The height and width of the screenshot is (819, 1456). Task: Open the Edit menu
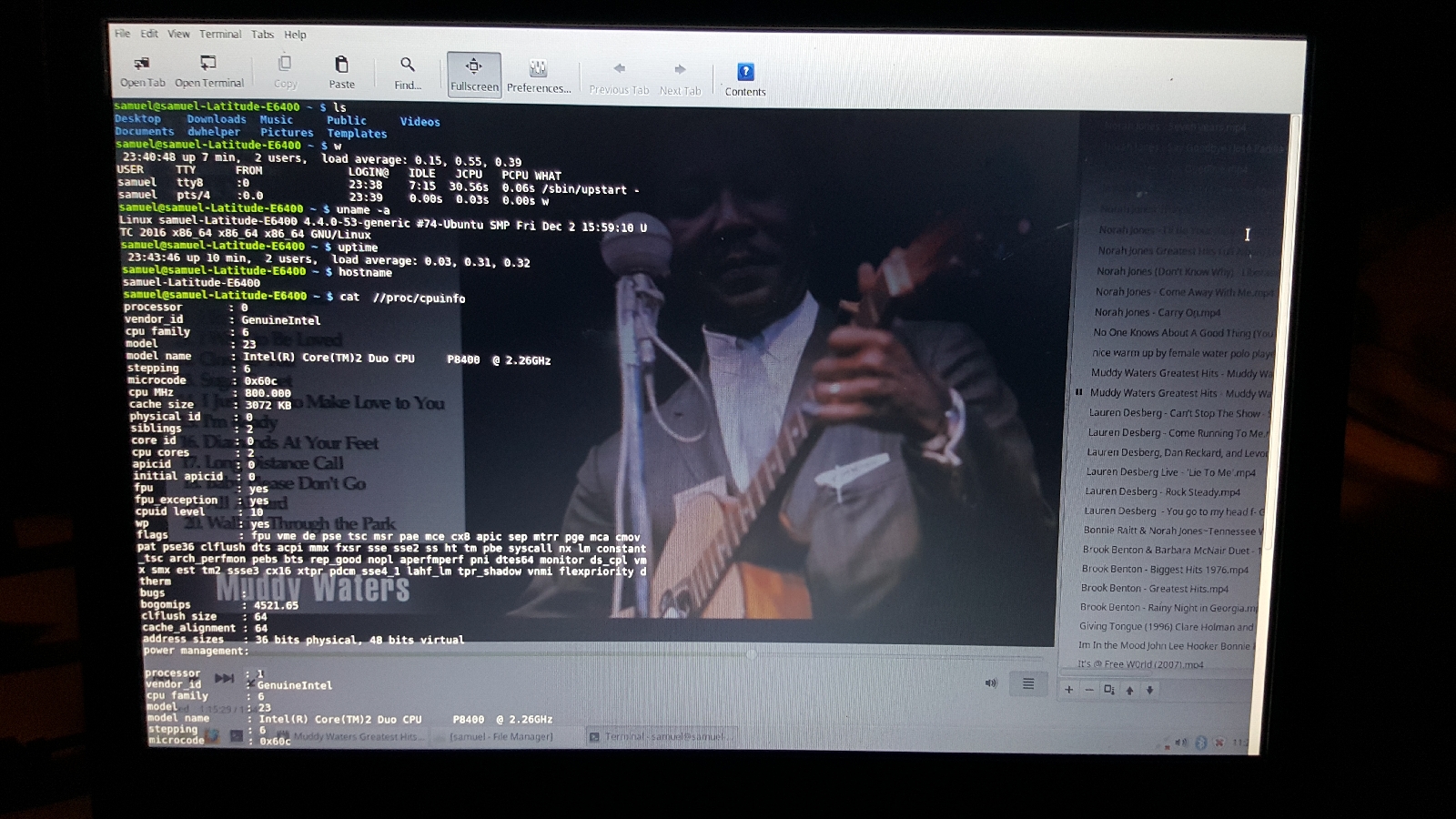coord(149,34)
